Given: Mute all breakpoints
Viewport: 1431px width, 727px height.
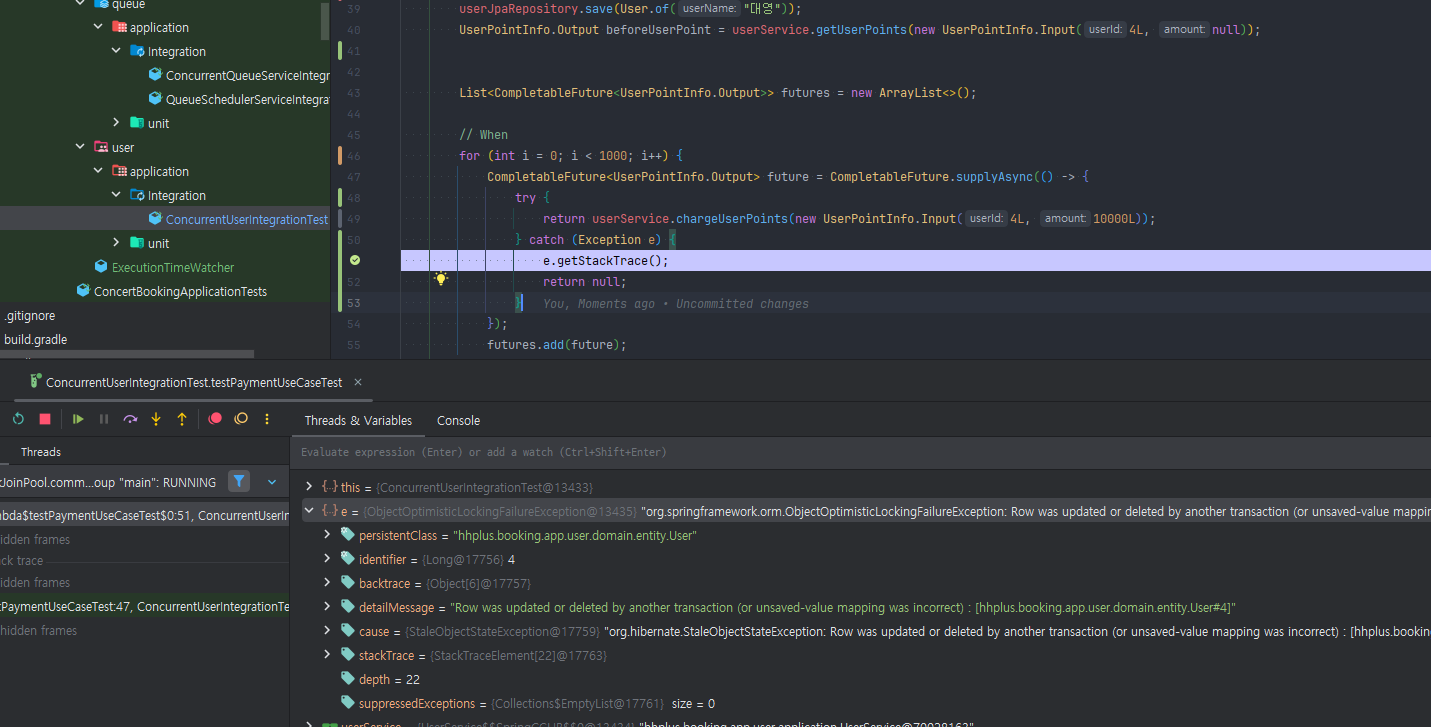Looking at the screenshot, I should [241, 419].
